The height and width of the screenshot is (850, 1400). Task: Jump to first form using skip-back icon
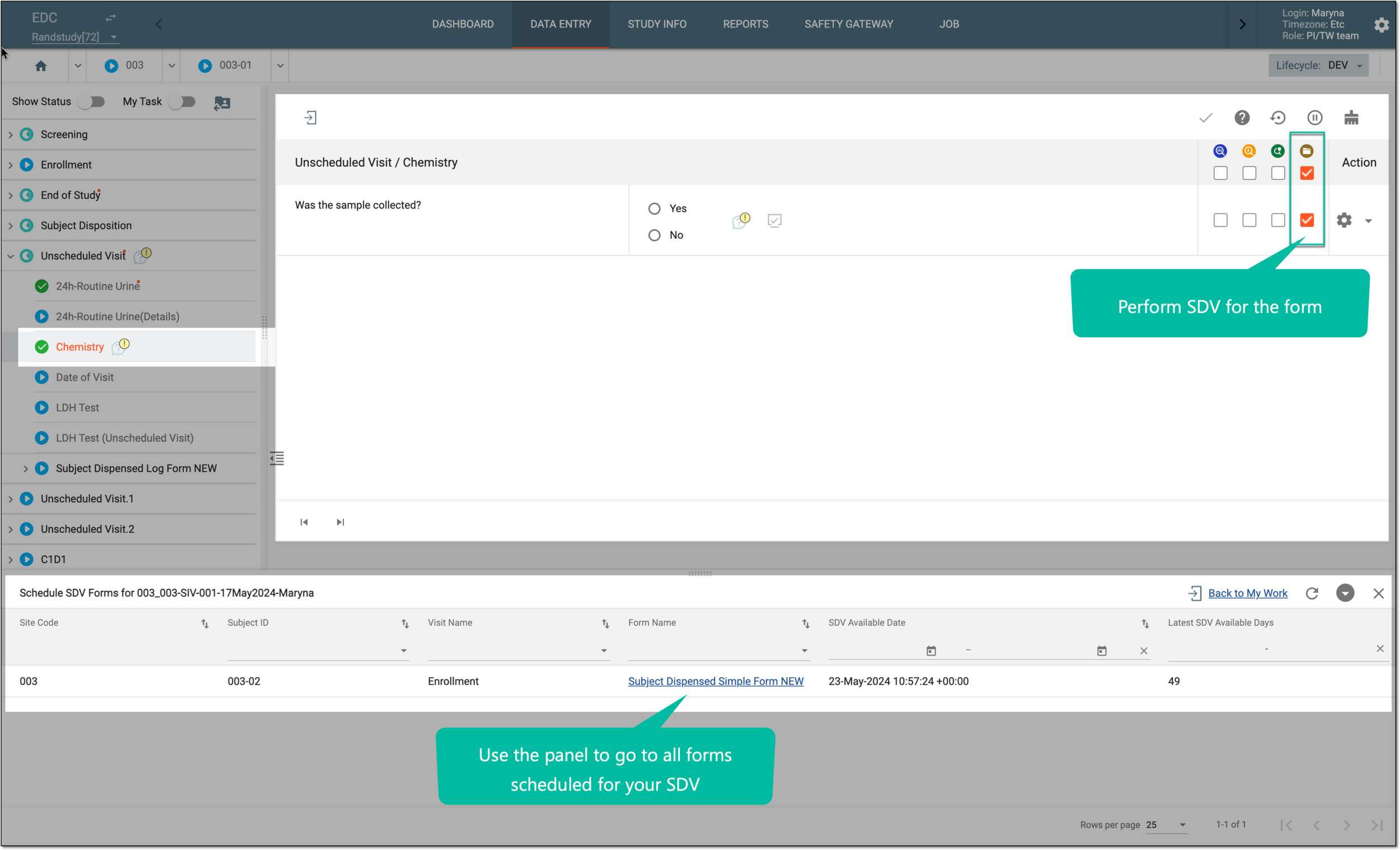(304, 522)
